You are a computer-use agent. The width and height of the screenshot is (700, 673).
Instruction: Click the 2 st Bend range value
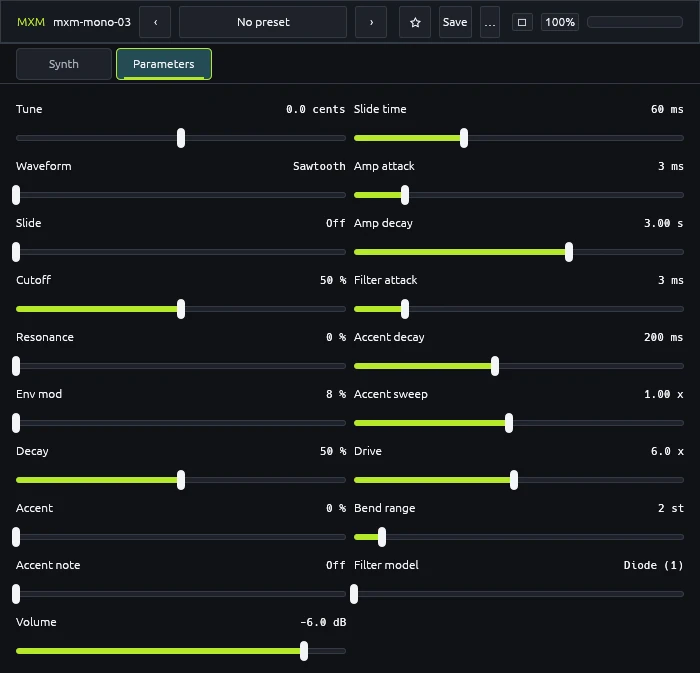671,508
